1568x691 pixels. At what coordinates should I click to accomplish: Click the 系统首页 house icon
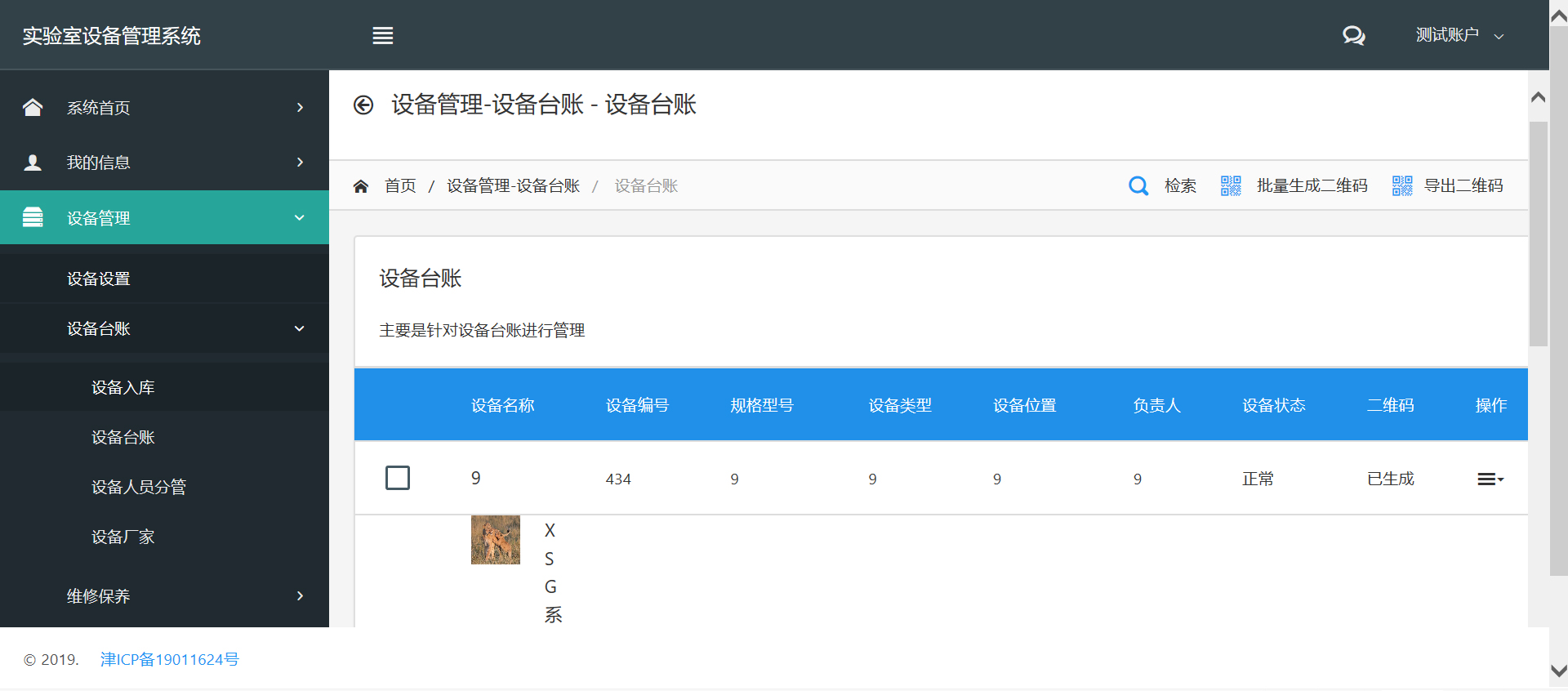click(x=33, y=108)
